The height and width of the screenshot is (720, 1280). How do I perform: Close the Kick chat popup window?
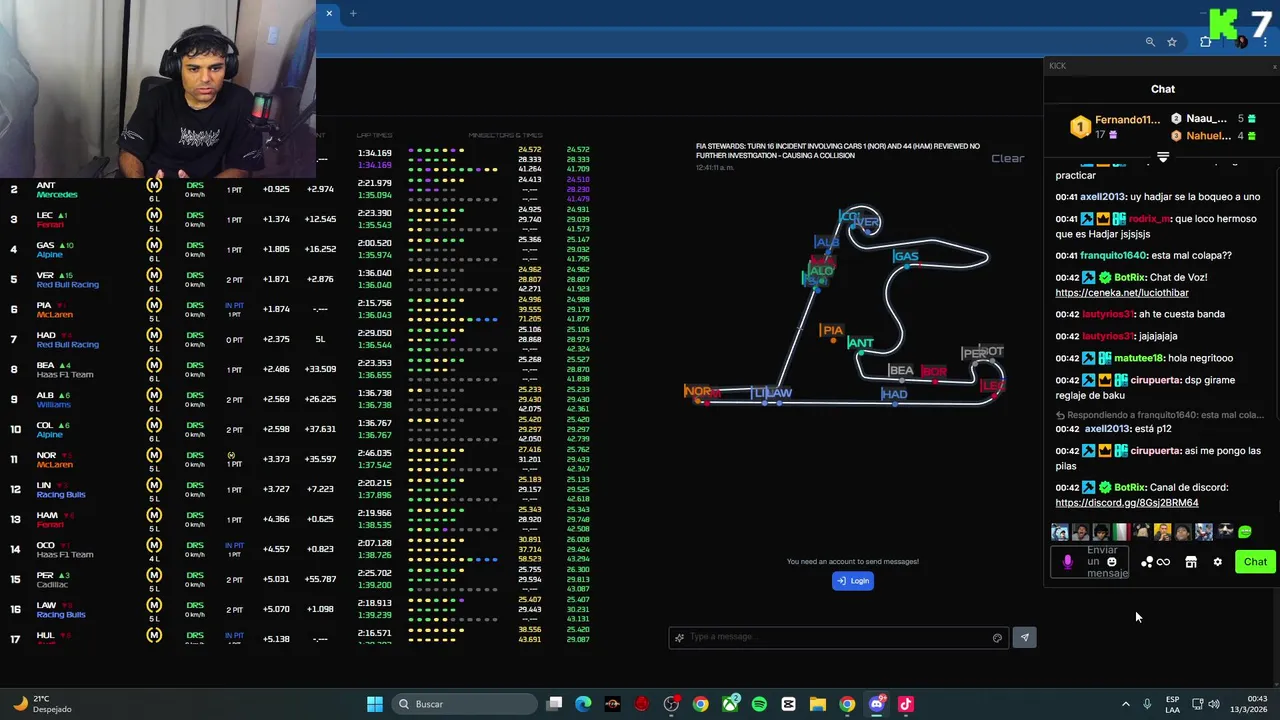[1274, 66]
